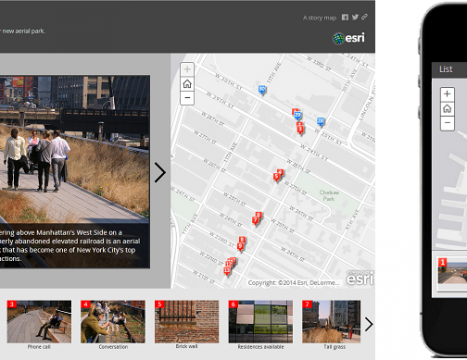
Task: Reset desktop map to home extent
Action: pos(187,84)
